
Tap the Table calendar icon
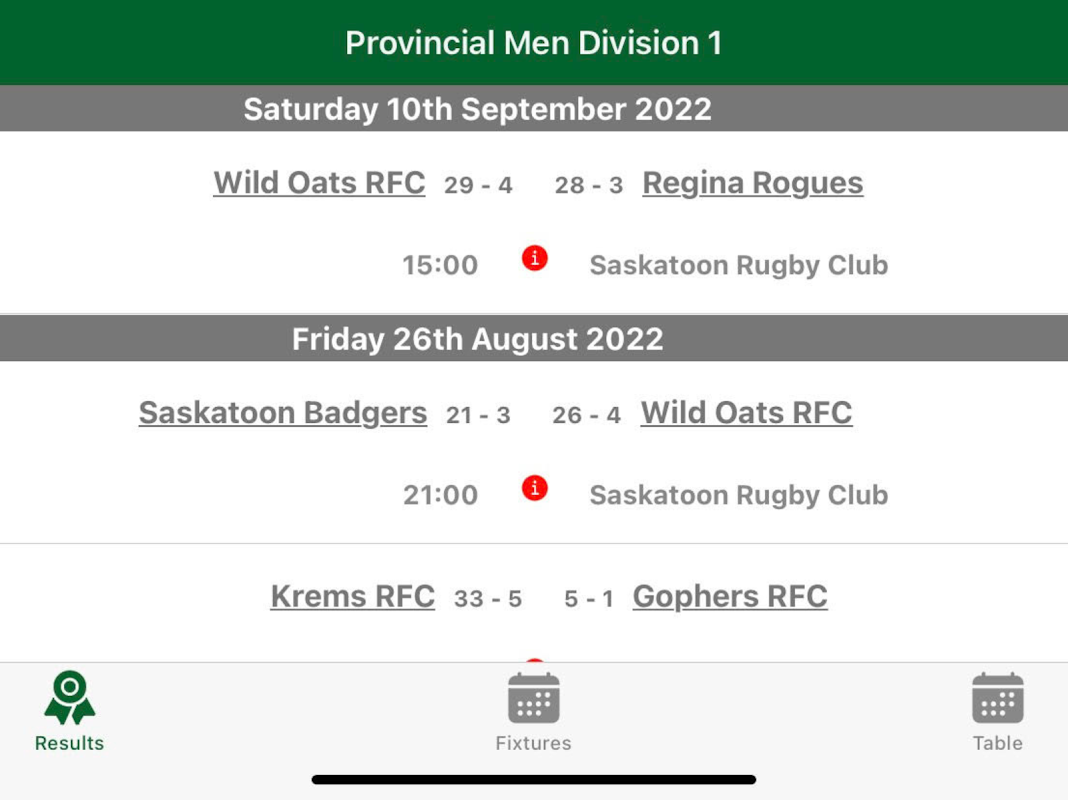997,698
